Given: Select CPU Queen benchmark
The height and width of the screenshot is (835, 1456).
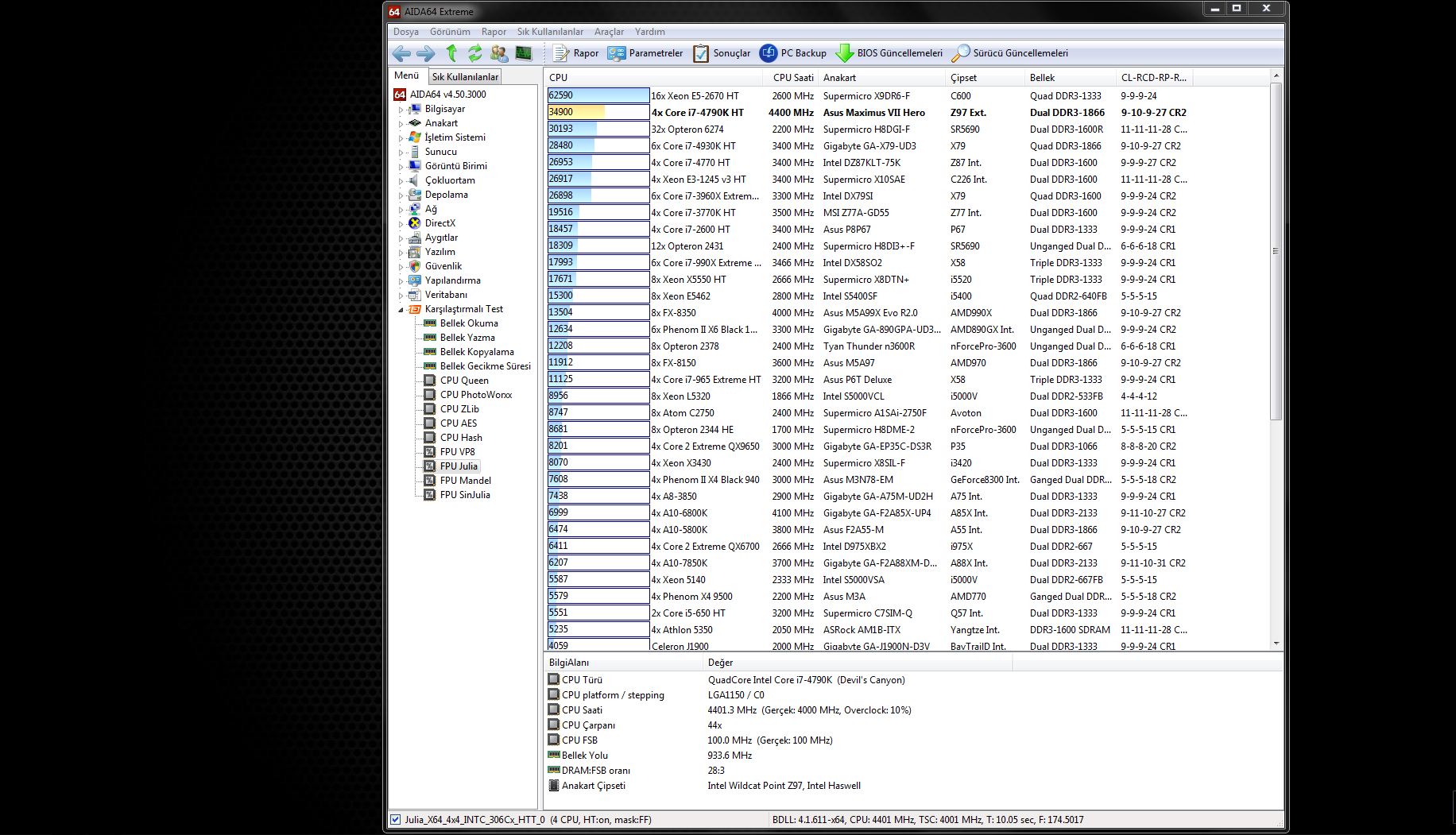Looking at the screenshot, I should click(464, 381).
